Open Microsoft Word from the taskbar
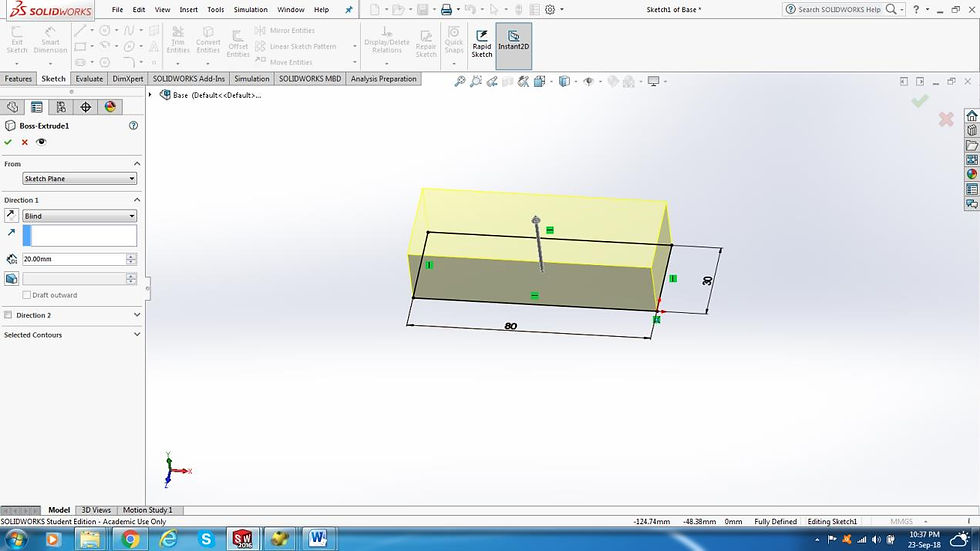This screenshot has width=980, height=551. click(x=318, y=539)
